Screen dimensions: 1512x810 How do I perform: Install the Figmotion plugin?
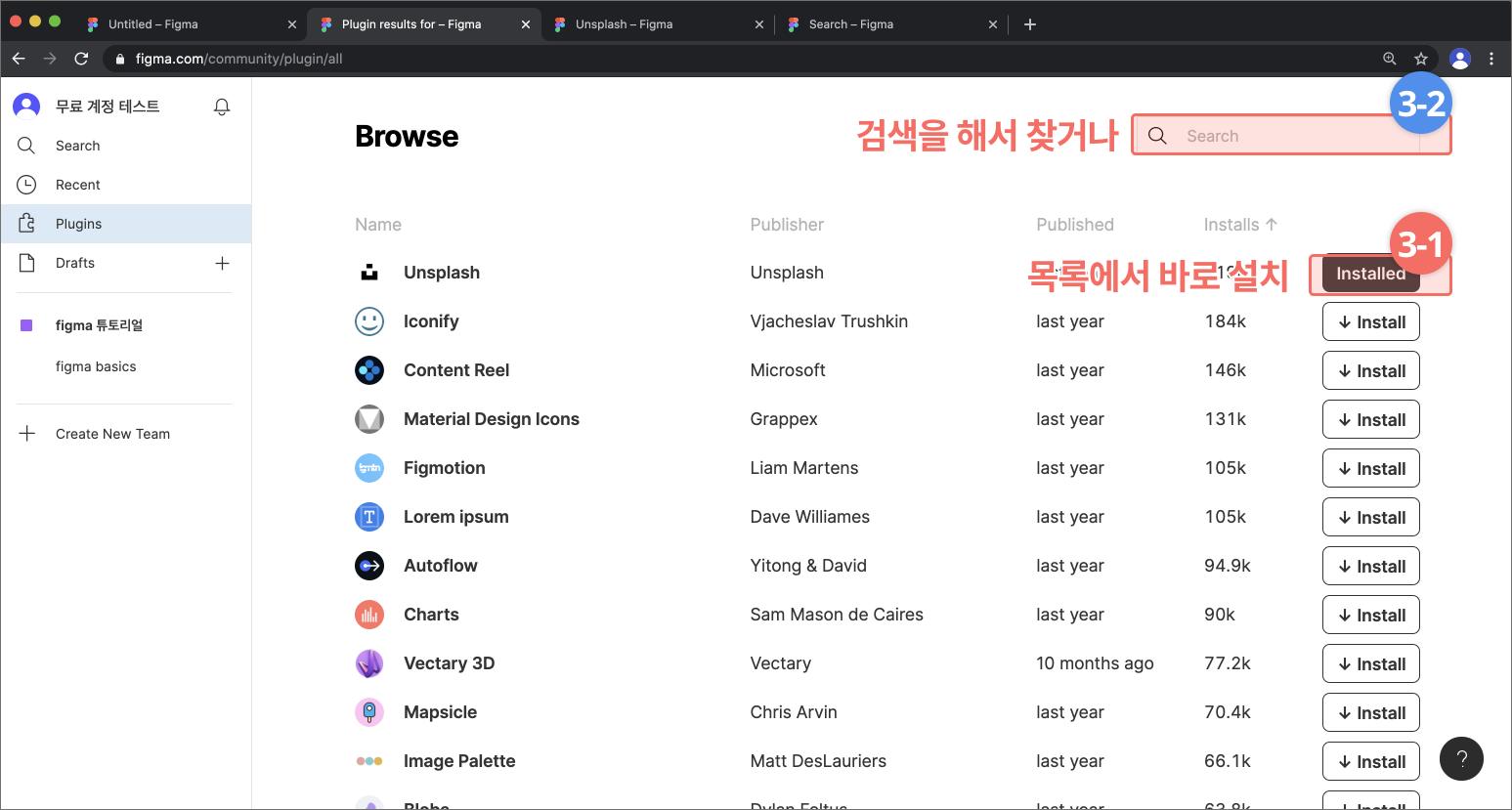[1371, 468]
